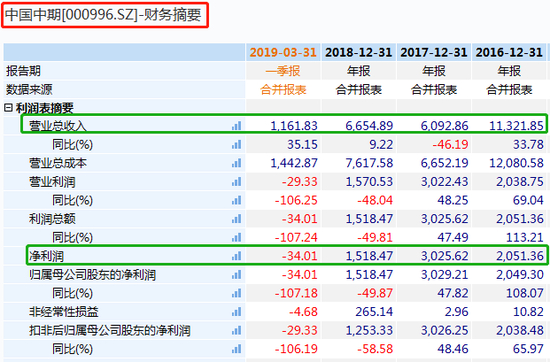Select the 2017-12-31 column header
Viewport: 550px width, 362px height.
(x=434, y=53)
